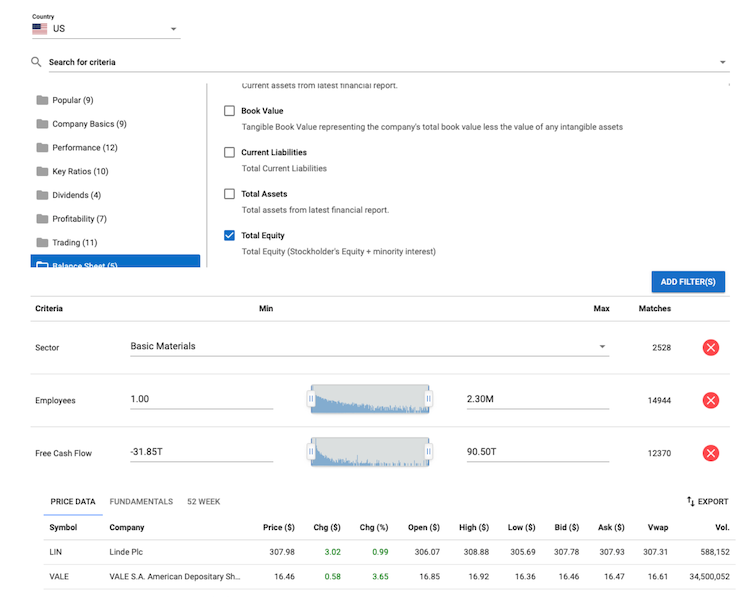The height and width of the screenshot is (597, 750).
Task: Click the Sector matches value 2528
Action: [x=662, y=348]
